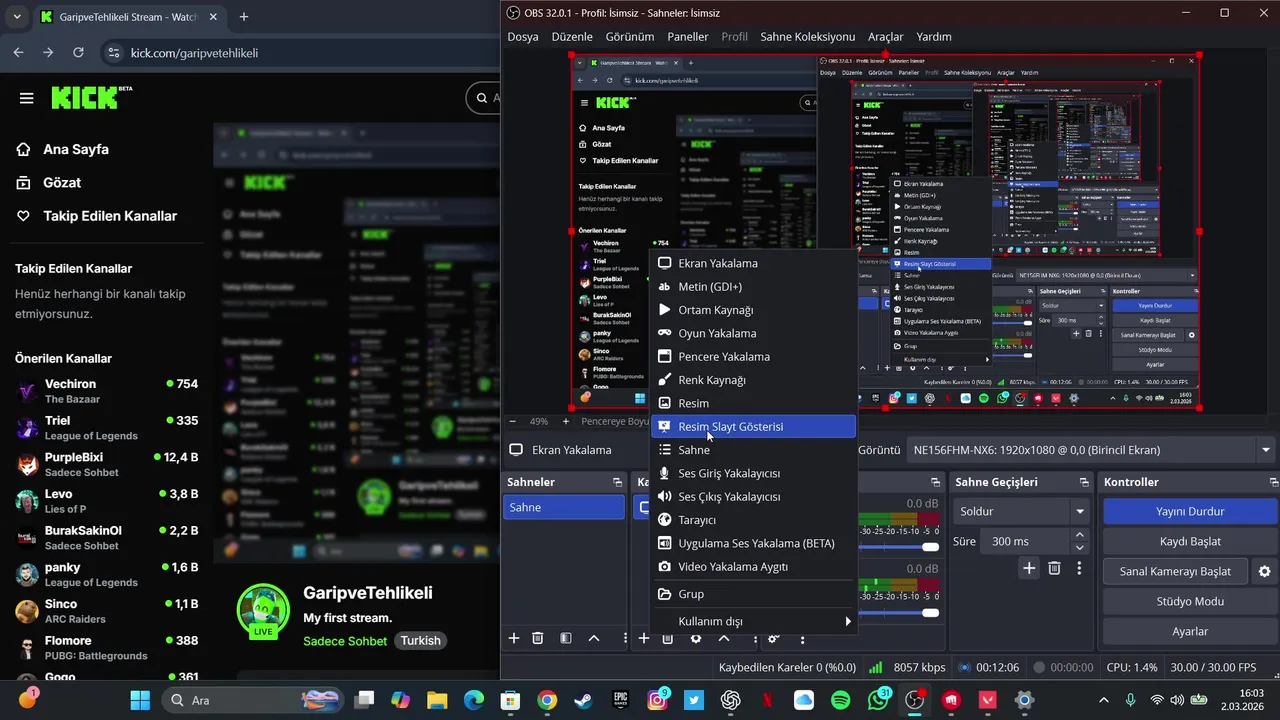Click the Sadece Sohbet category link
The height and width of the screenshot is (720, 1280).
[x=345, y=641]
